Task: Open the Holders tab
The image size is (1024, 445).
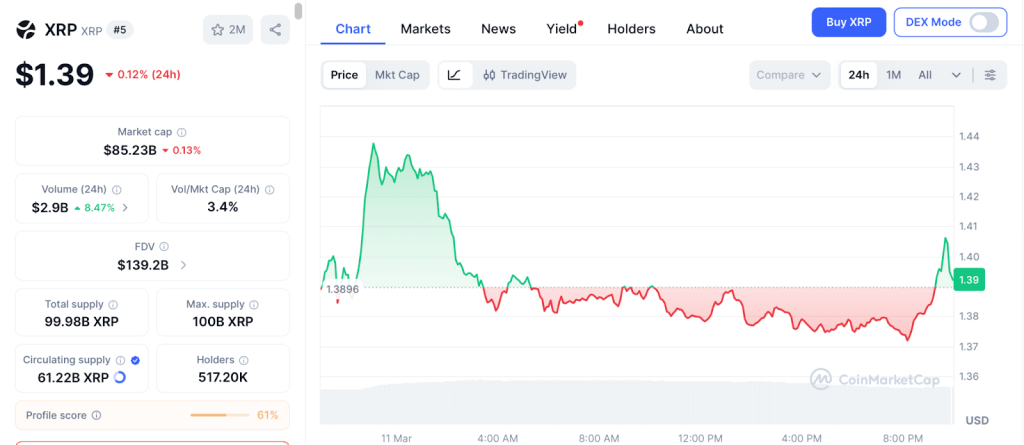Action: (631, 29)
